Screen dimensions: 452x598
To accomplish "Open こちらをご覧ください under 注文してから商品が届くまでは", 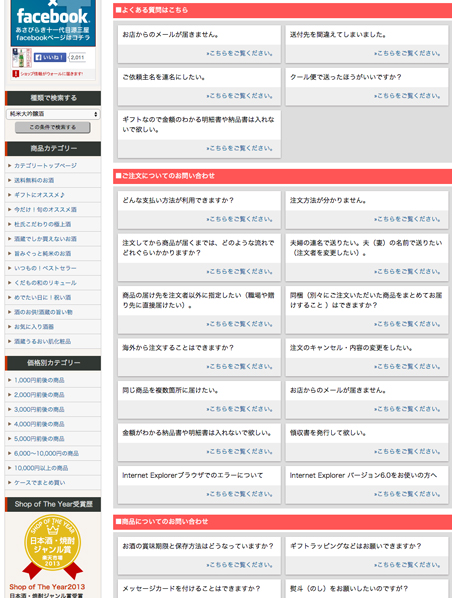I will tap(240, 272).
